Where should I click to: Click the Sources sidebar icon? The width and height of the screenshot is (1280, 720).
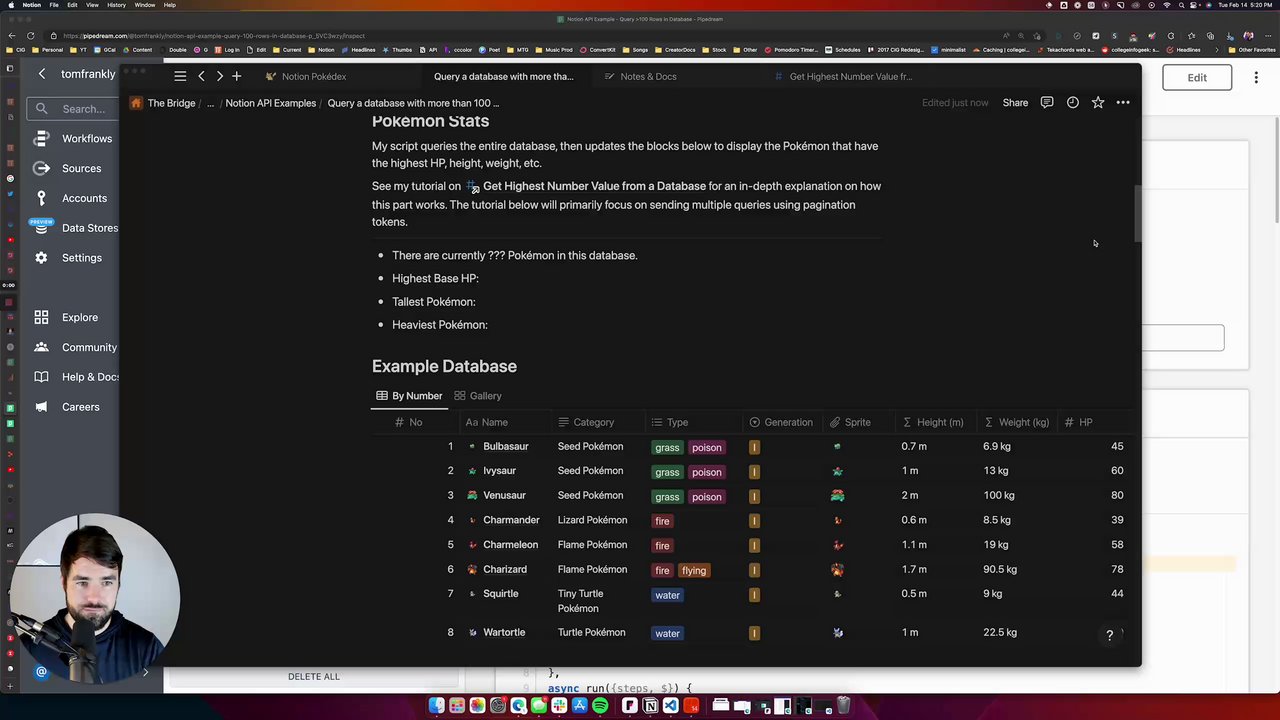(41, 168)
